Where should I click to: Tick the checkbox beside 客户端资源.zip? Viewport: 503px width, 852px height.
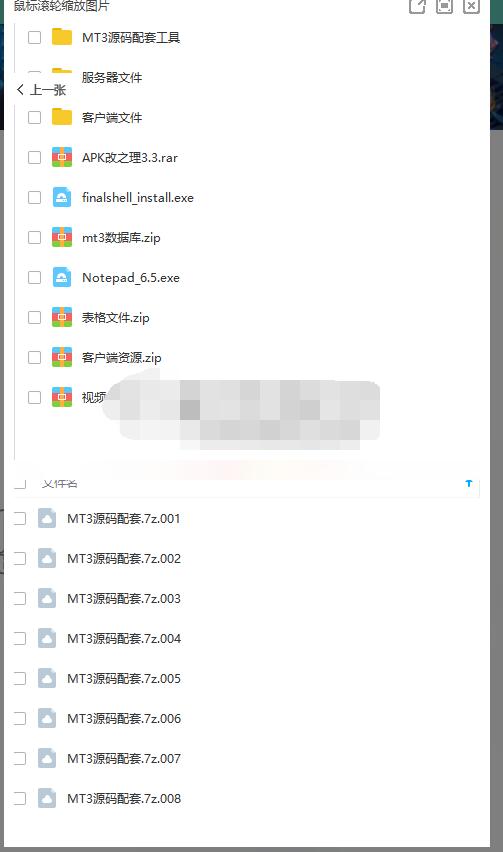34,357
